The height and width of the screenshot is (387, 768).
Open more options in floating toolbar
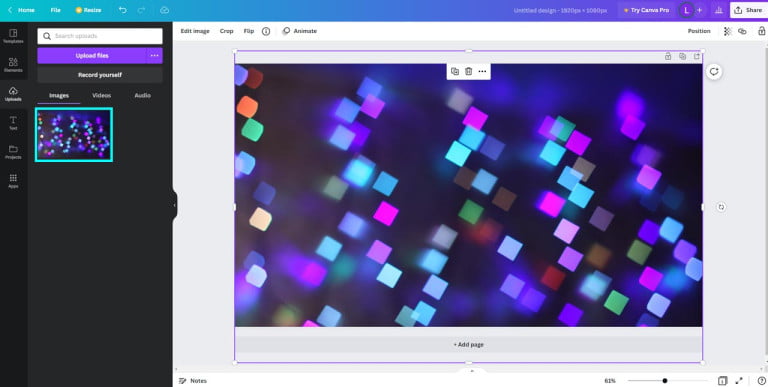[482, 72]
